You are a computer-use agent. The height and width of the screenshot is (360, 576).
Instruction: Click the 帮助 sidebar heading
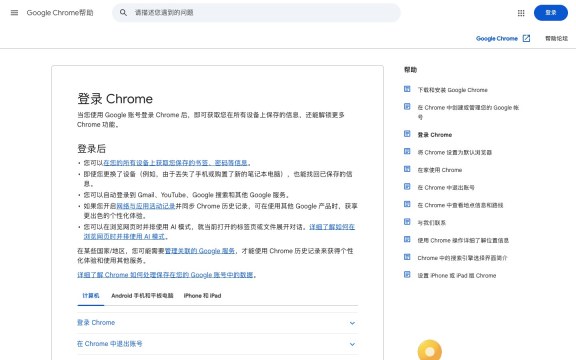(410, 70)
